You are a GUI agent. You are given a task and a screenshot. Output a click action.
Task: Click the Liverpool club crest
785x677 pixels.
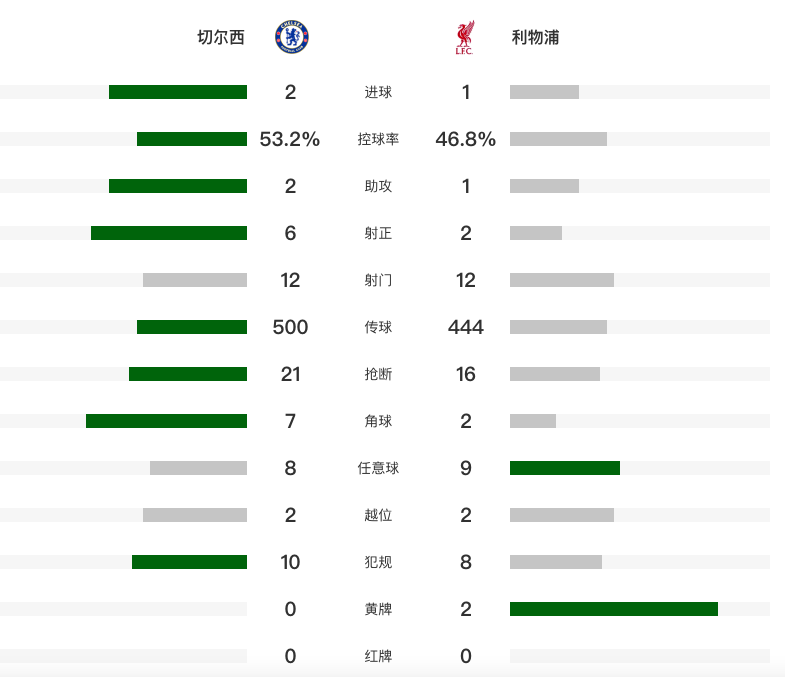[x=464, y=38]
